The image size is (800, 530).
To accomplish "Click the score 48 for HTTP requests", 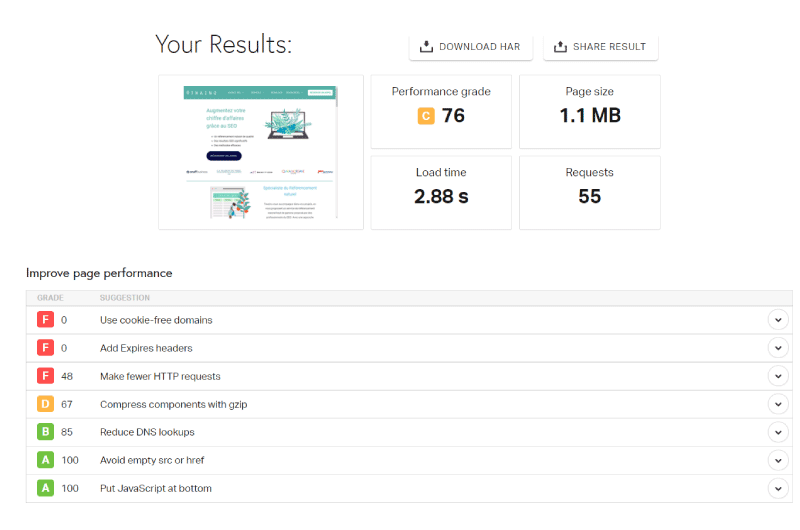I will coord(67,376).
